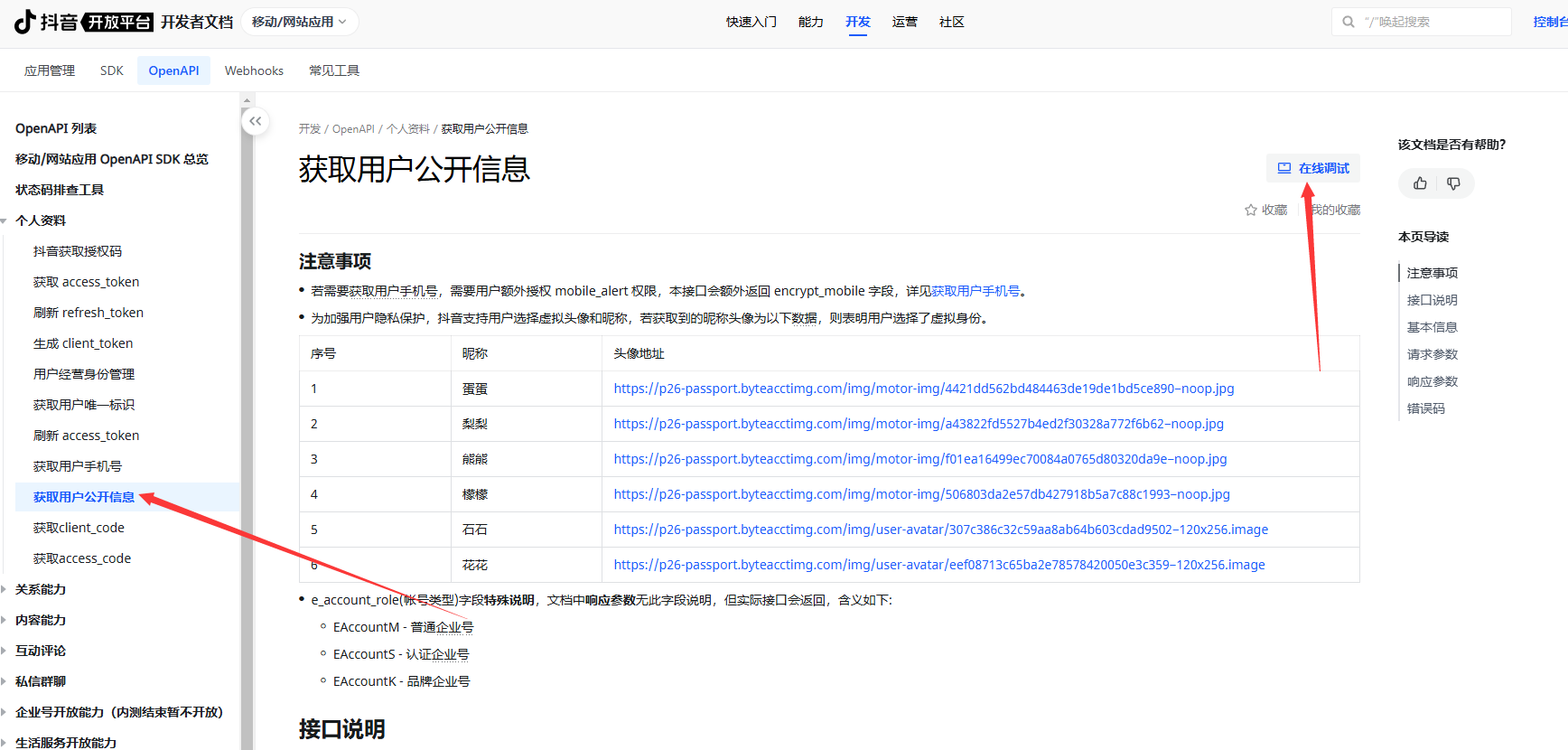Click the thumbs-up helpful icon

click(x=1420, y=183)
